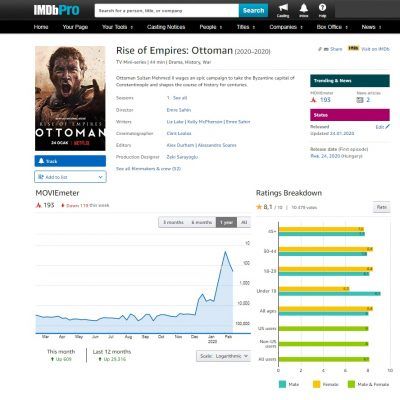Click the edit pencil icon under Status
400x400 pixels.
[x=387, y=127]
